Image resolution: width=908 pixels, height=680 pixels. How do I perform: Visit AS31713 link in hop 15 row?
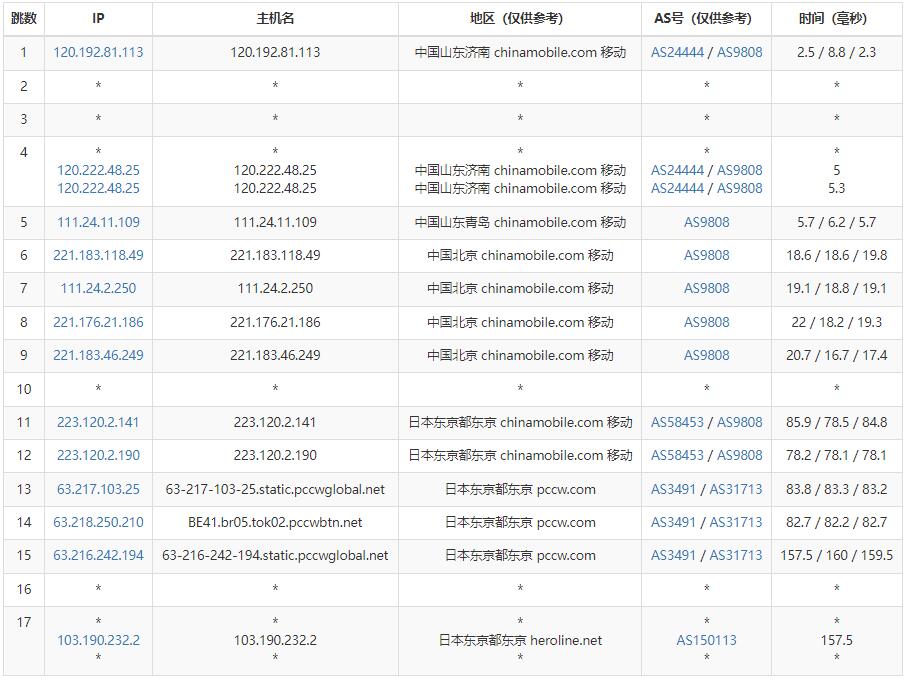736,555
